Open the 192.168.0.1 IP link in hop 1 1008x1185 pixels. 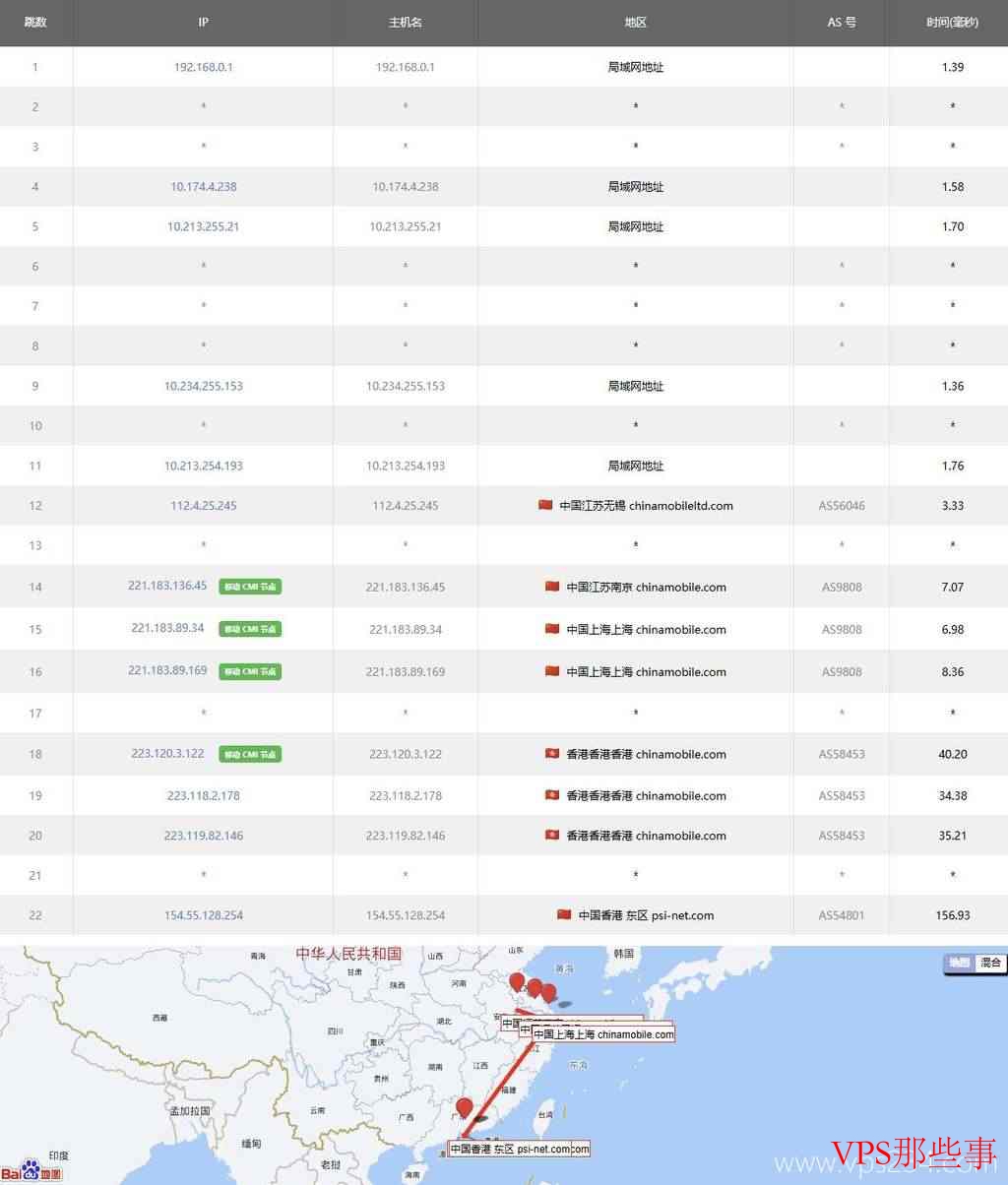pos(203,67)
